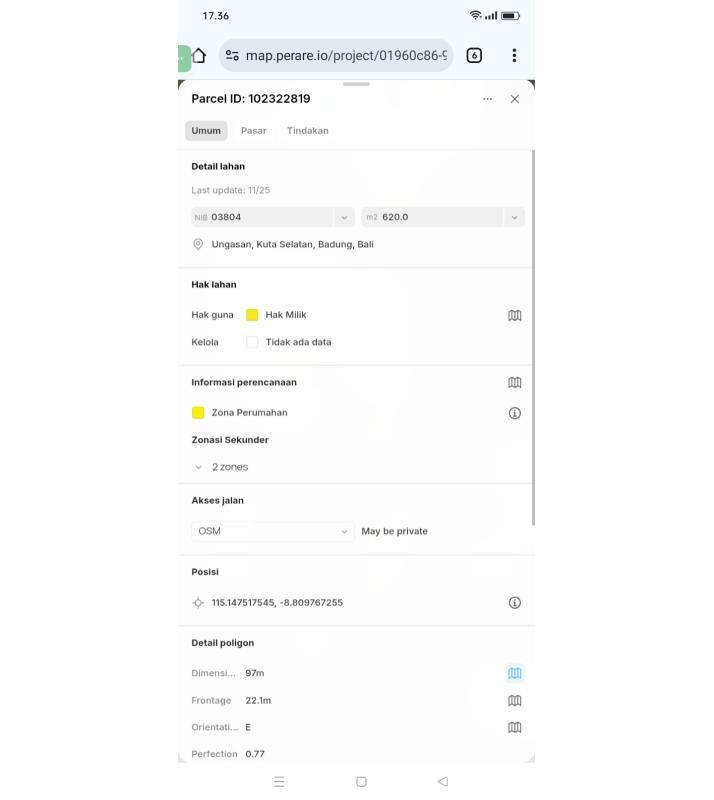Open the map icon beside Informasi perencanaan
The height and width of the screenshot is (800, 714).
pos(514,382)
